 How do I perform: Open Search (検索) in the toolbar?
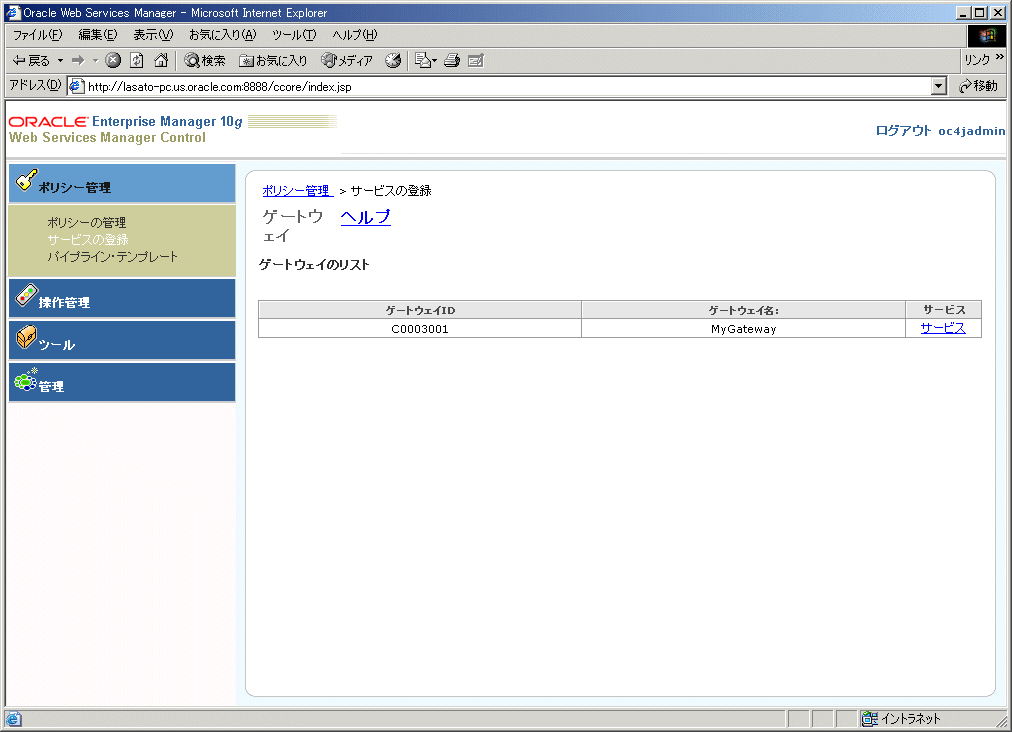[205, 61]
